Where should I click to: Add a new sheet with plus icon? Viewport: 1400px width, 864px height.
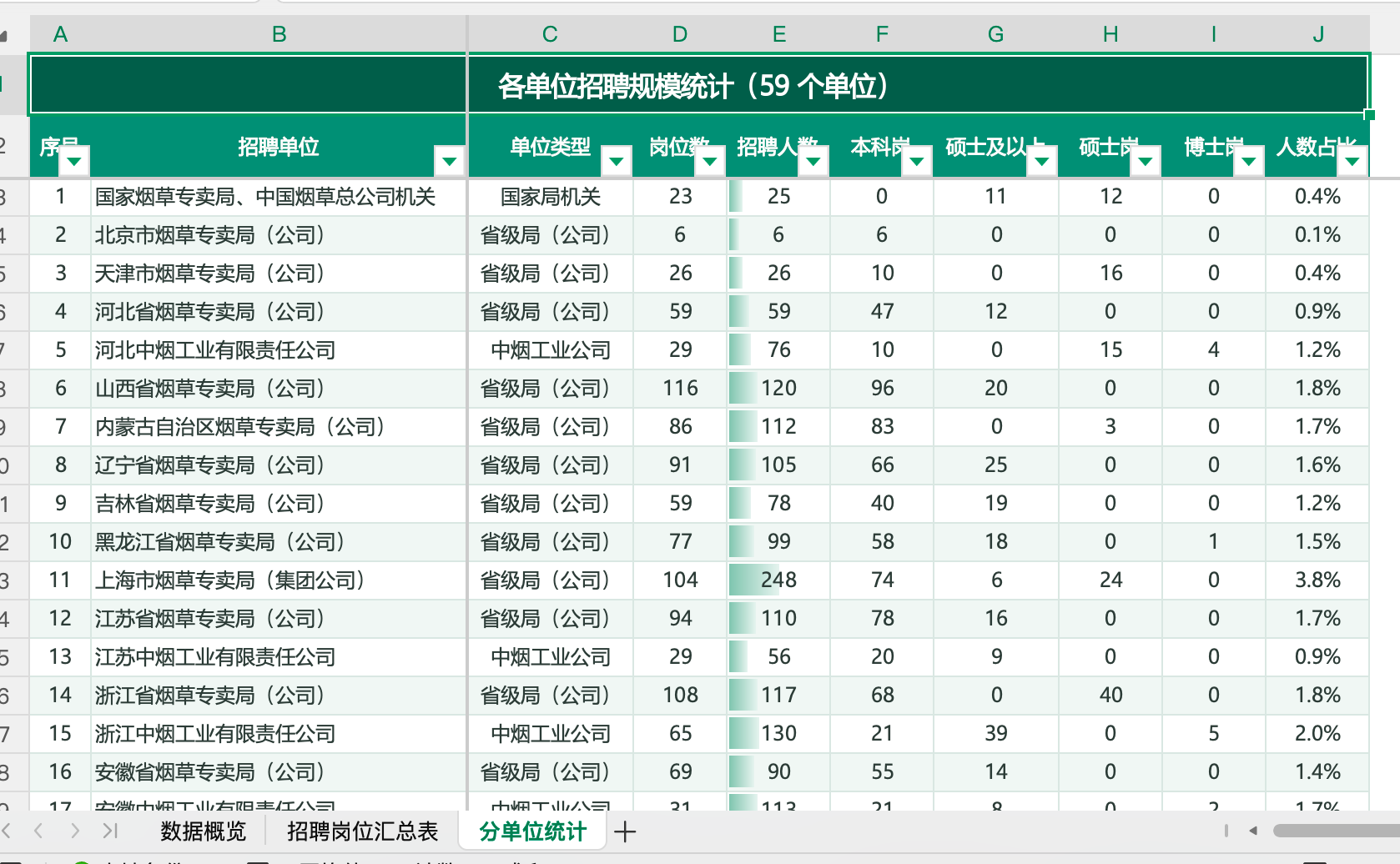tap(625, 831)
